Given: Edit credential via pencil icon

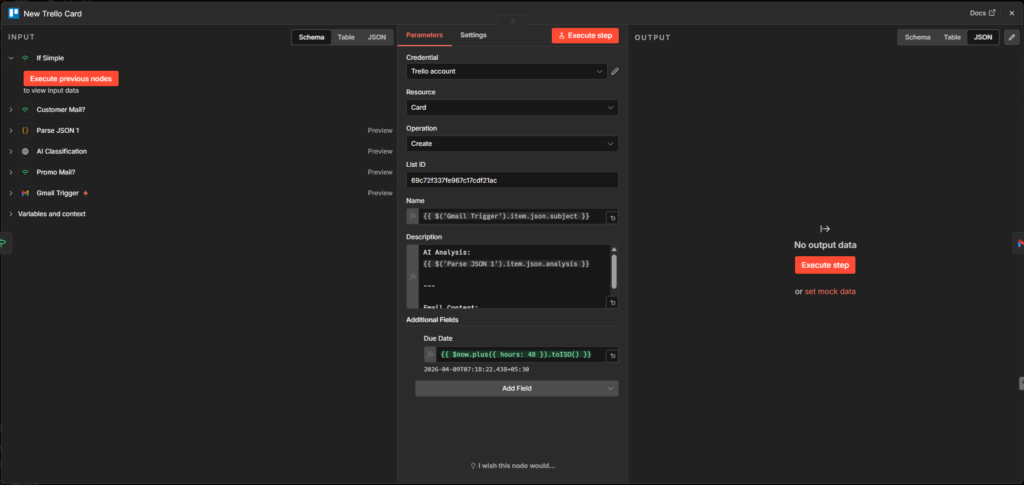Looking at the screenshot, I should 615,72.
